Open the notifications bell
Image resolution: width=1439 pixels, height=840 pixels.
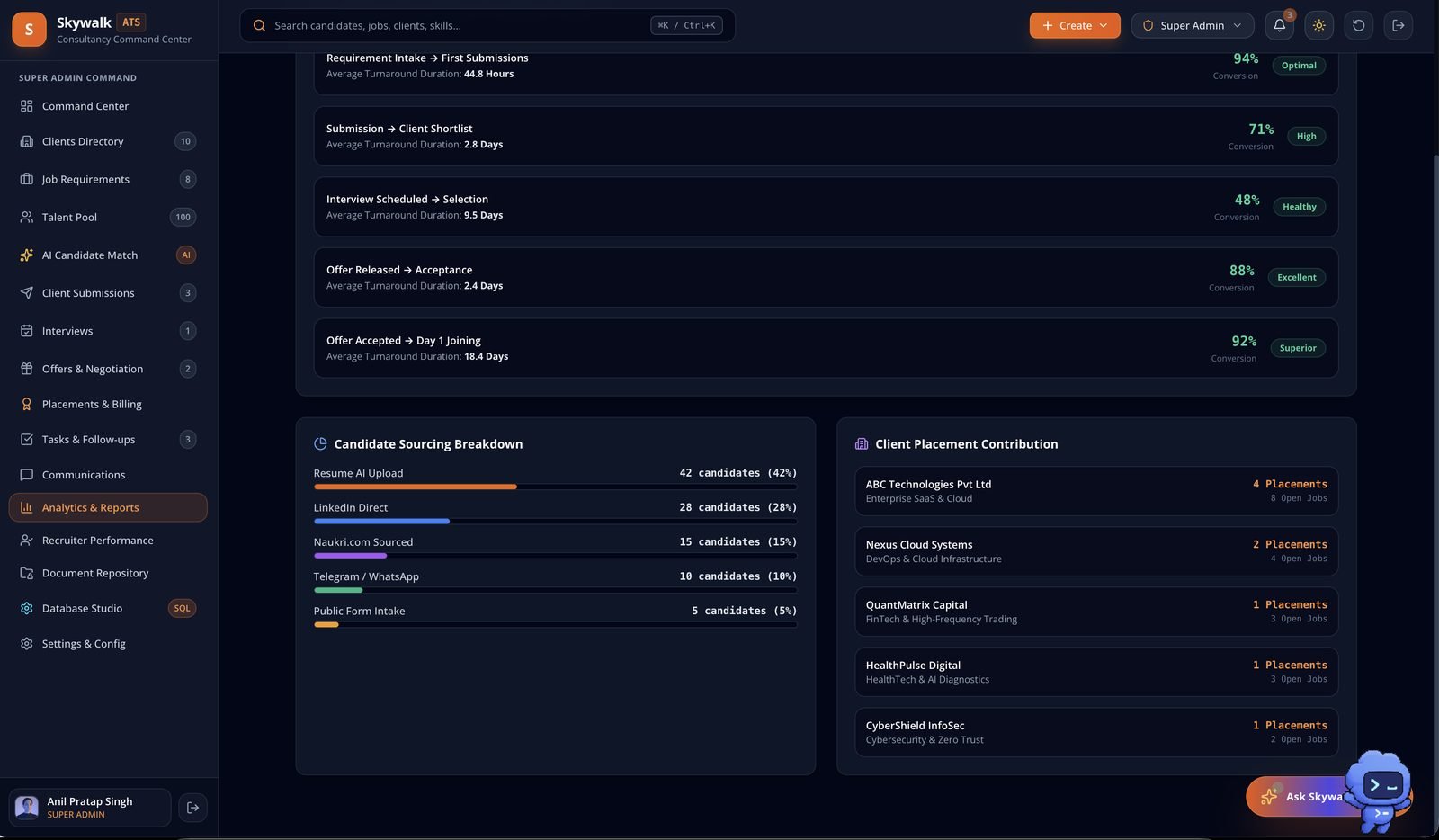point(1279,26)
